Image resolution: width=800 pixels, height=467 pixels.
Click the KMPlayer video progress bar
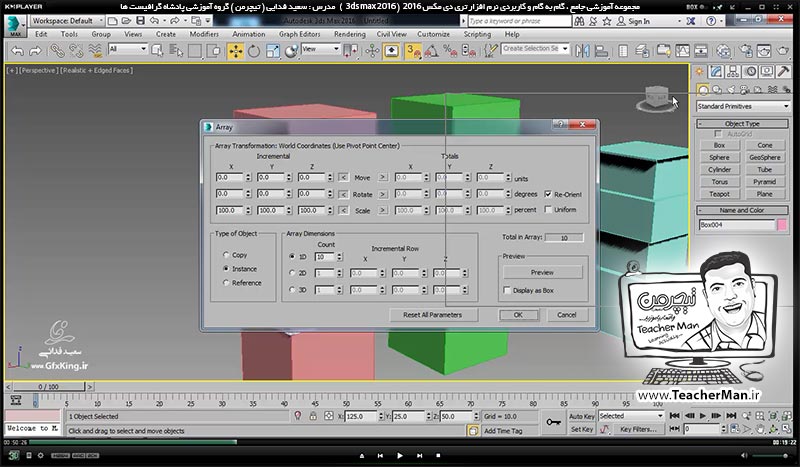pos(401,442)
